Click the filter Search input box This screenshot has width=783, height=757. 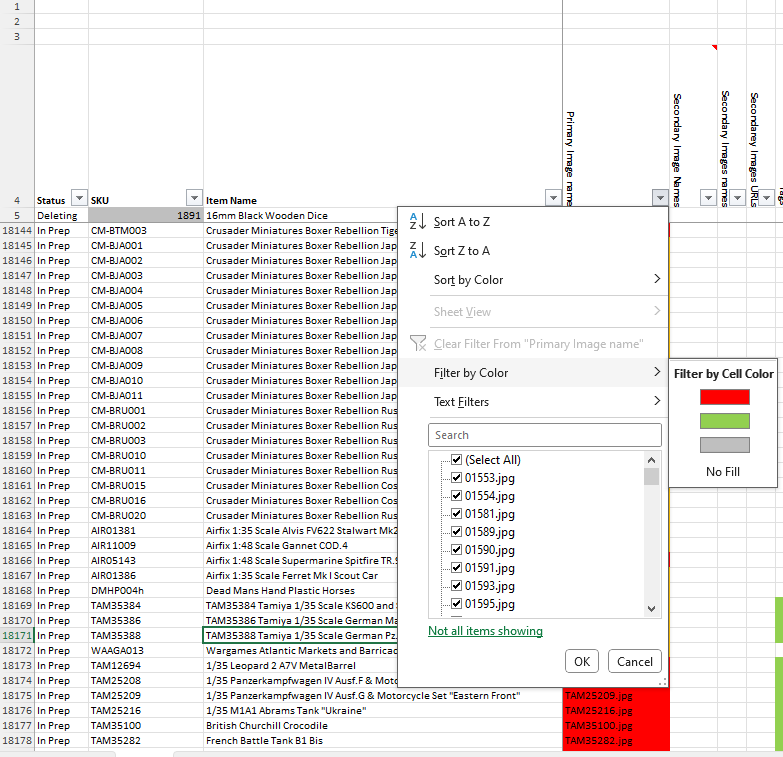pos(545,435)
